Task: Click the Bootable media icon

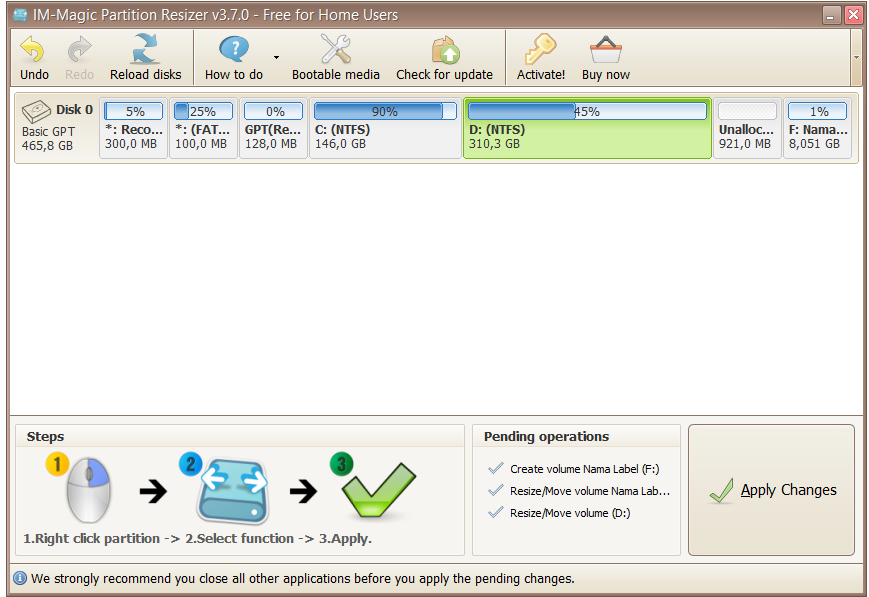Action: click(x=335, y=47)
